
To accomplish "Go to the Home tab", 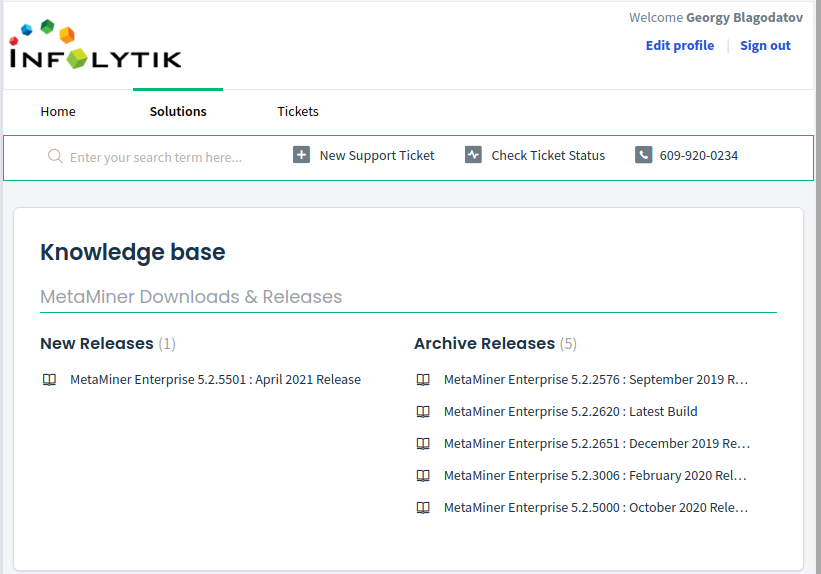I will point(58,112).
